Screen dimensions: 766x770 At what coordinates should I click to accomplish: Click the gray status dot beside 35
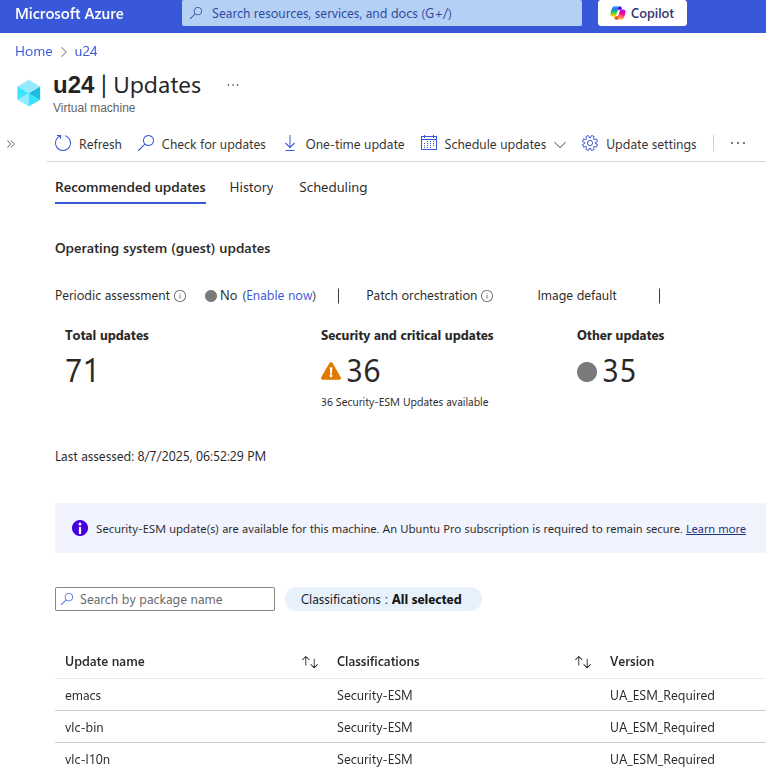587,372
